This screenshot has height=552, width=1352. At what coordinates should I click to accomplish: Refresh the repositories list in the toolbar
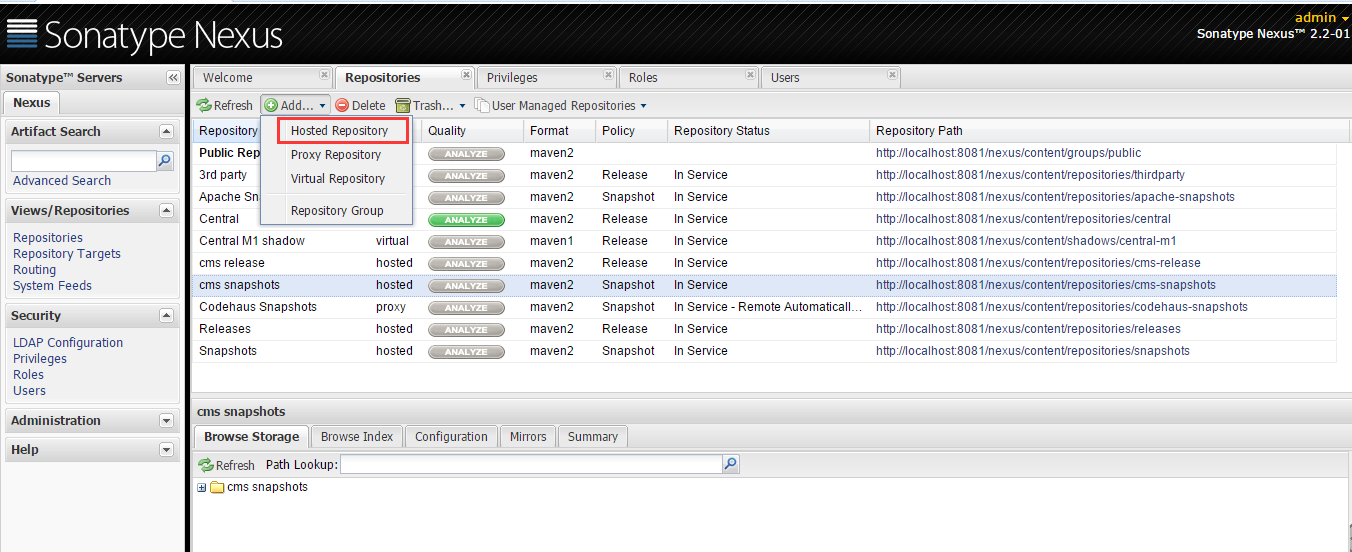click(225, 105)
